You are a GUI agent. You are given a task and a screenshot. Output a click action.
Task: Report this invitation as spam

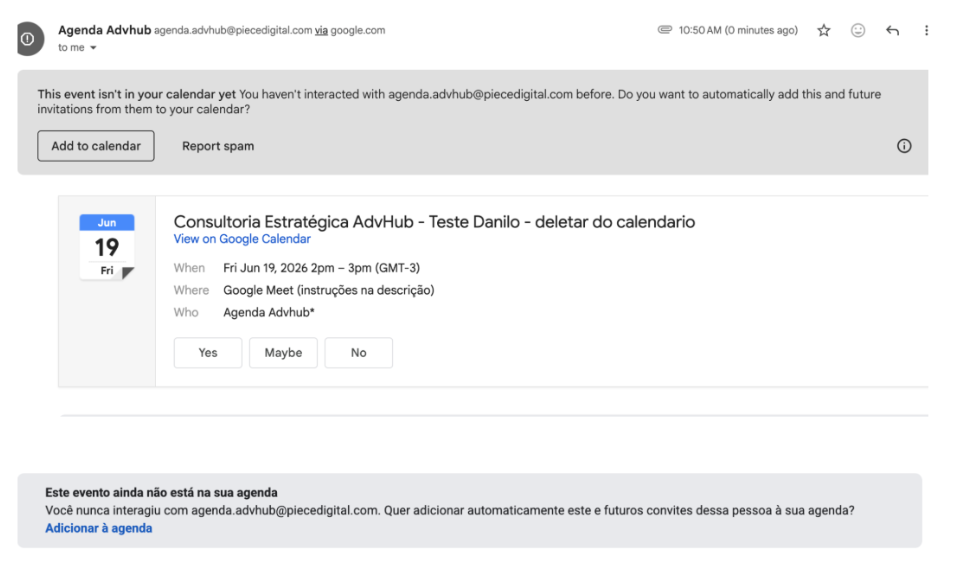tap(217, 146)
